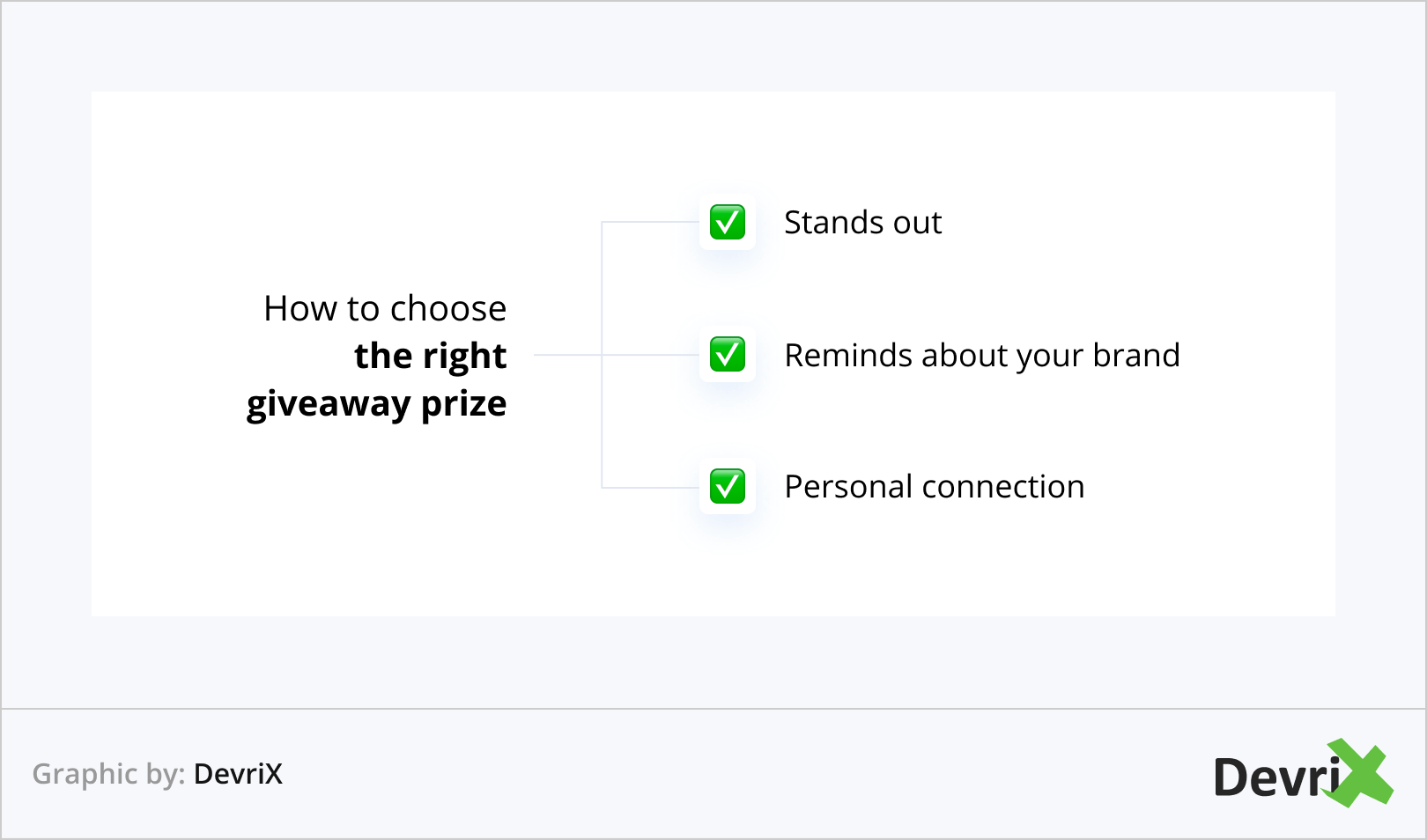Click the "Reminds about your brand" label
This screenshot has width=1427, height=840.
point(981,356)
